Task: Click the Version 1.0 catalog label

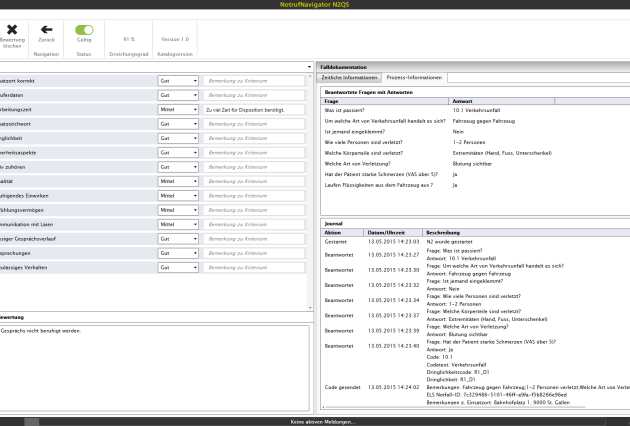Action: [175, 39]
